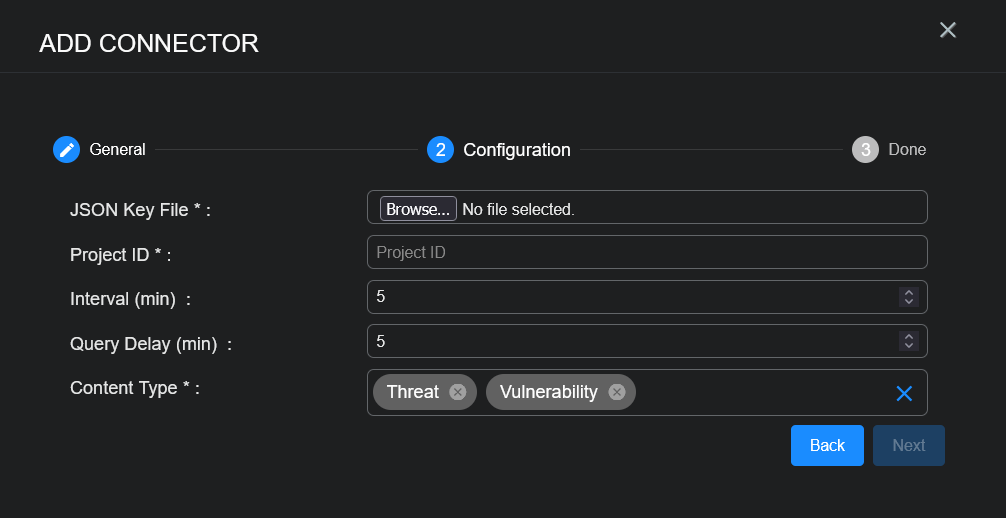Viewport: 1006px width, 518px height.
Task: Click the Threat tag in Content Type
Action: point(412,392)
